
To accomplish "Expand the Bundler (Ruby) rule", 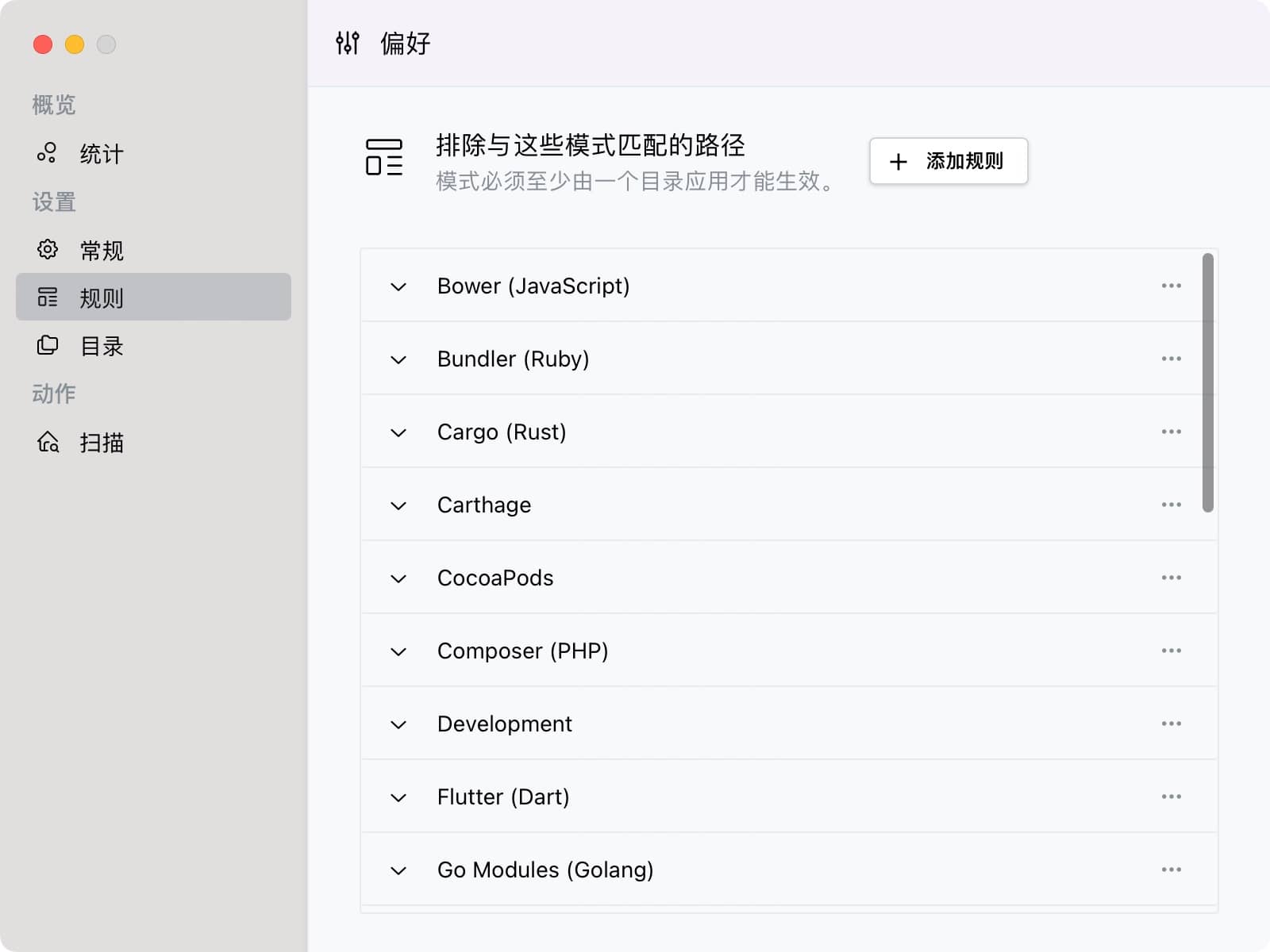I will pyautogui.click(x=398, y=359).
